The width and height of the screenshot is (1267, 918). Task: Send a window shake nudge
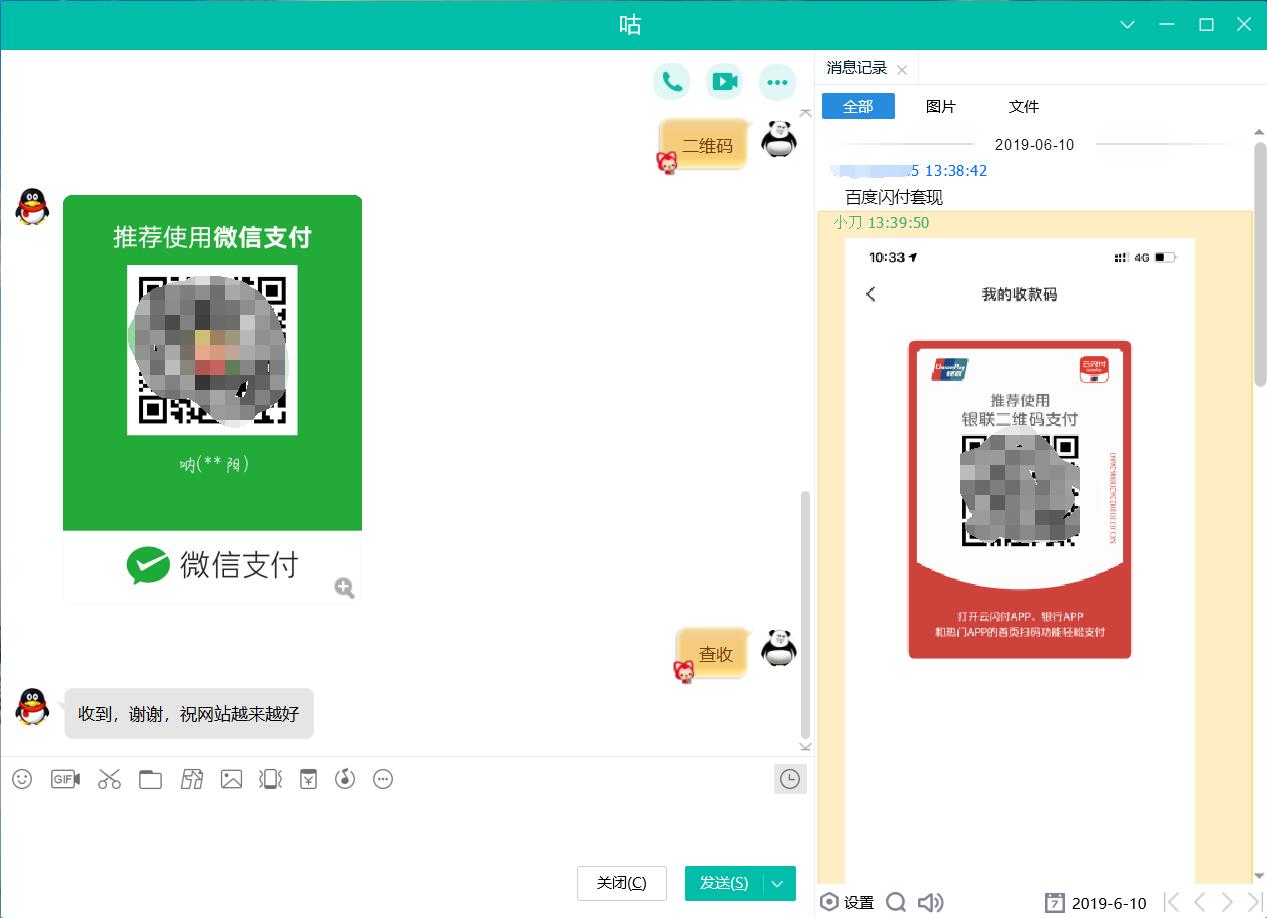point(269,779)
